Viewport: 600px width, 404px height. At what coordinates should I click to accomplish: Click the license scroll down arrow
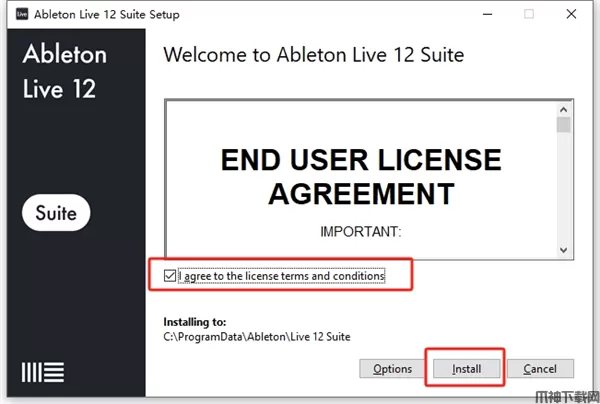click(x=564, y=250)
